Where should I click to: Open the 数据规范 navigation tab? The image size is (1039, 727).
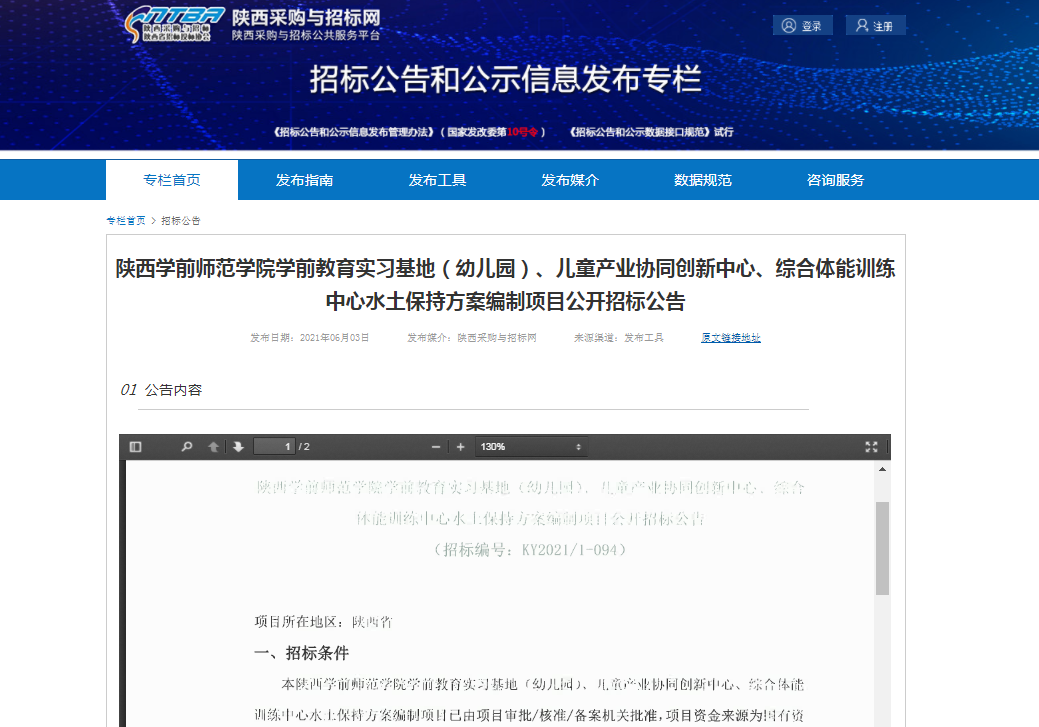tap(703, 180)
